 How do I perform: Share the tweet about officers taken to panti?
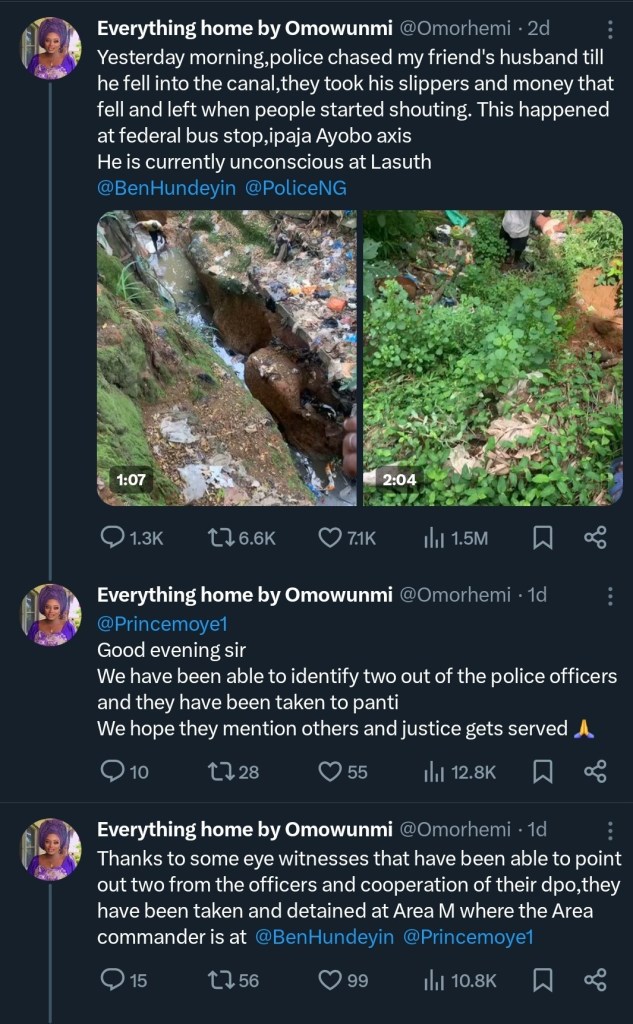(x=595, y=771)
